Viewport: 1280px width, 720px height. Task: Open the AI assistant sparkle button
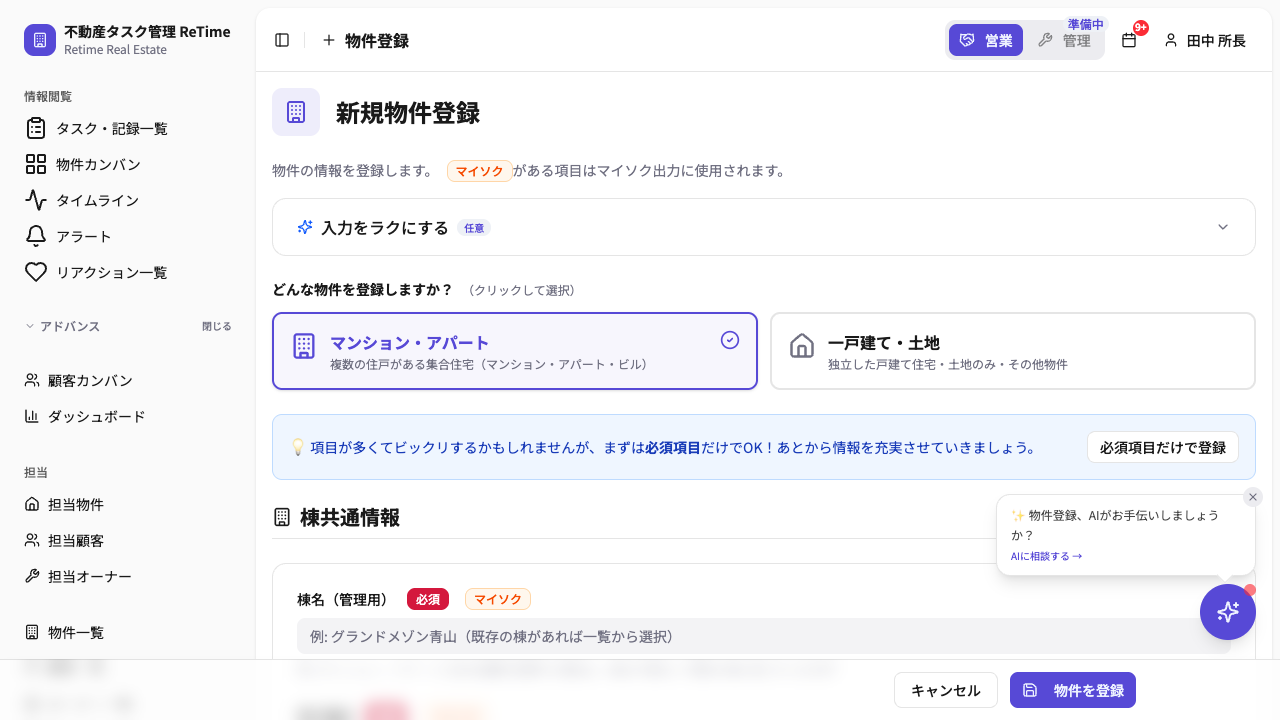1228,612
